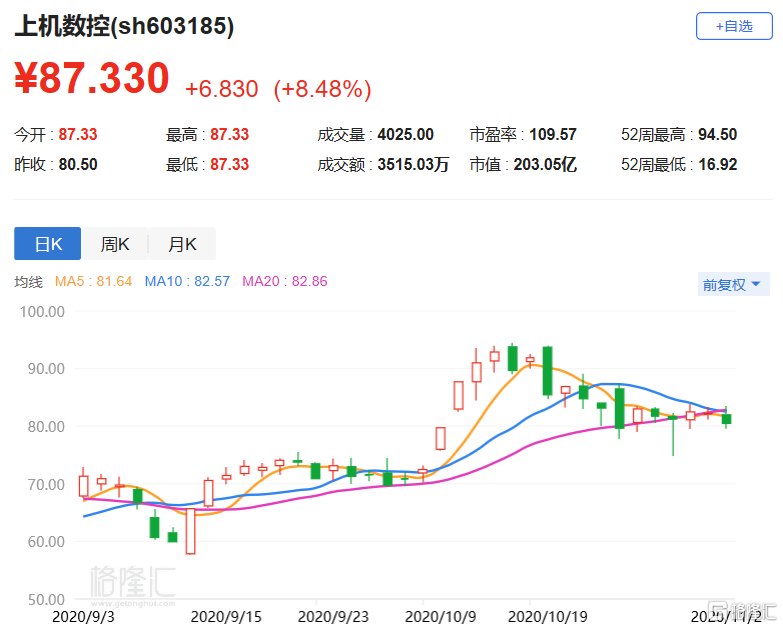Viewport: 783px width, 628px height.
Task: Click 成交额 turnover 3515.03万
Action: 413,164
